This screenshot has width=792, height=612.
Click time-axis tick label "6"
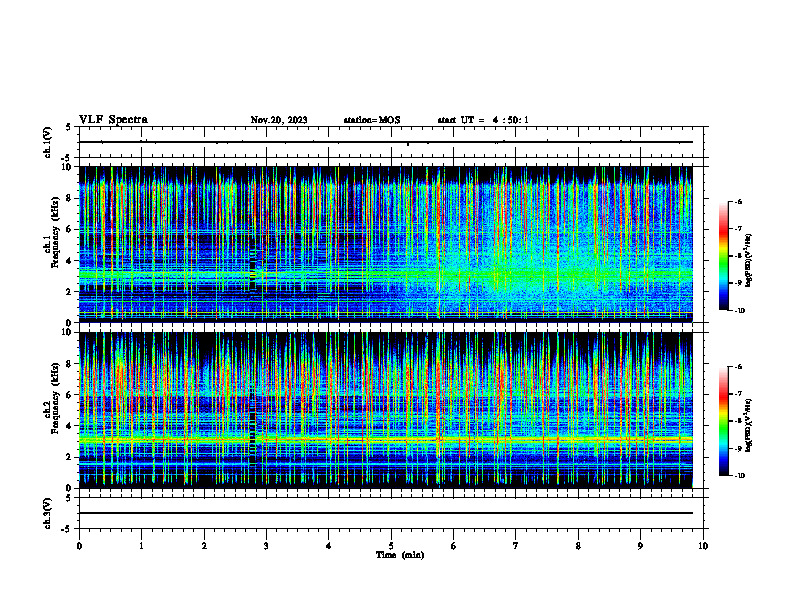[x=454, y=546]
